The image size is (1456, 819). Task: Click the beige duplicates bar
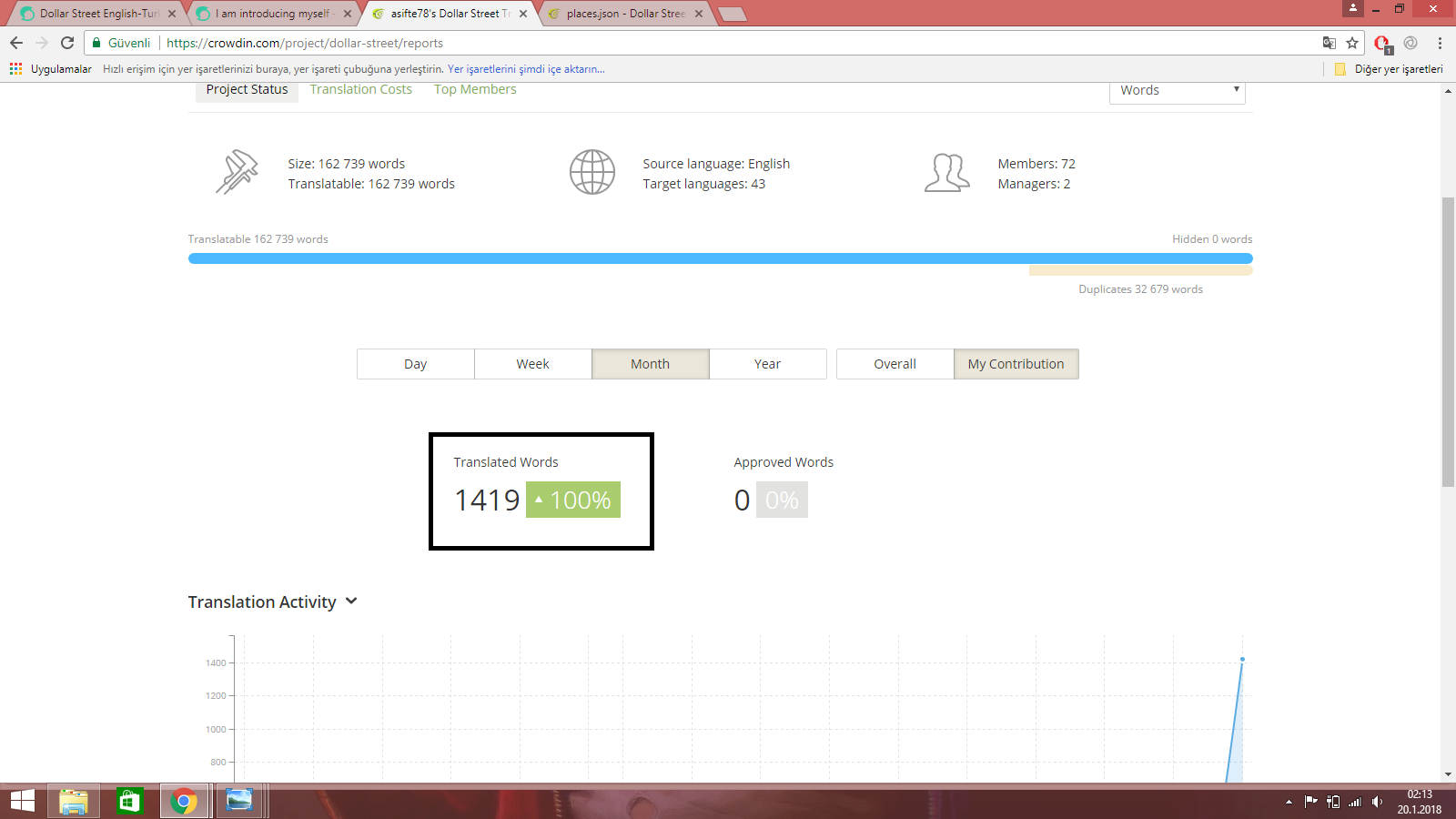[x=1140, y=270]
